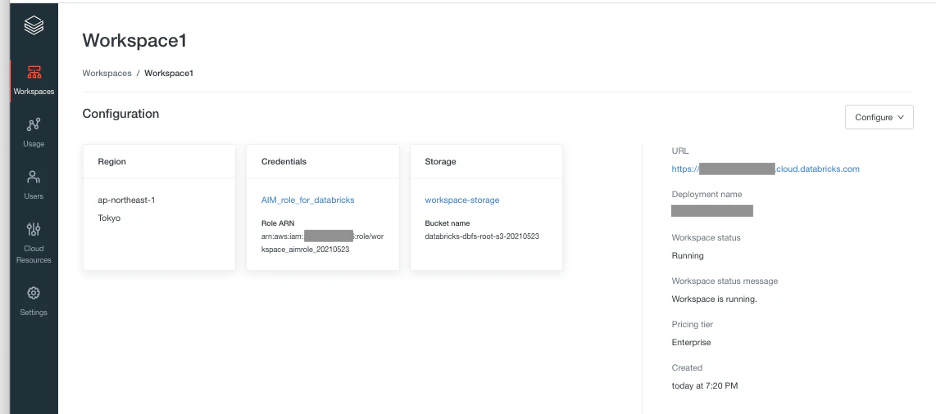Expand the Configure dropdown button
936x414 pixels.
(x=879, y=118)
